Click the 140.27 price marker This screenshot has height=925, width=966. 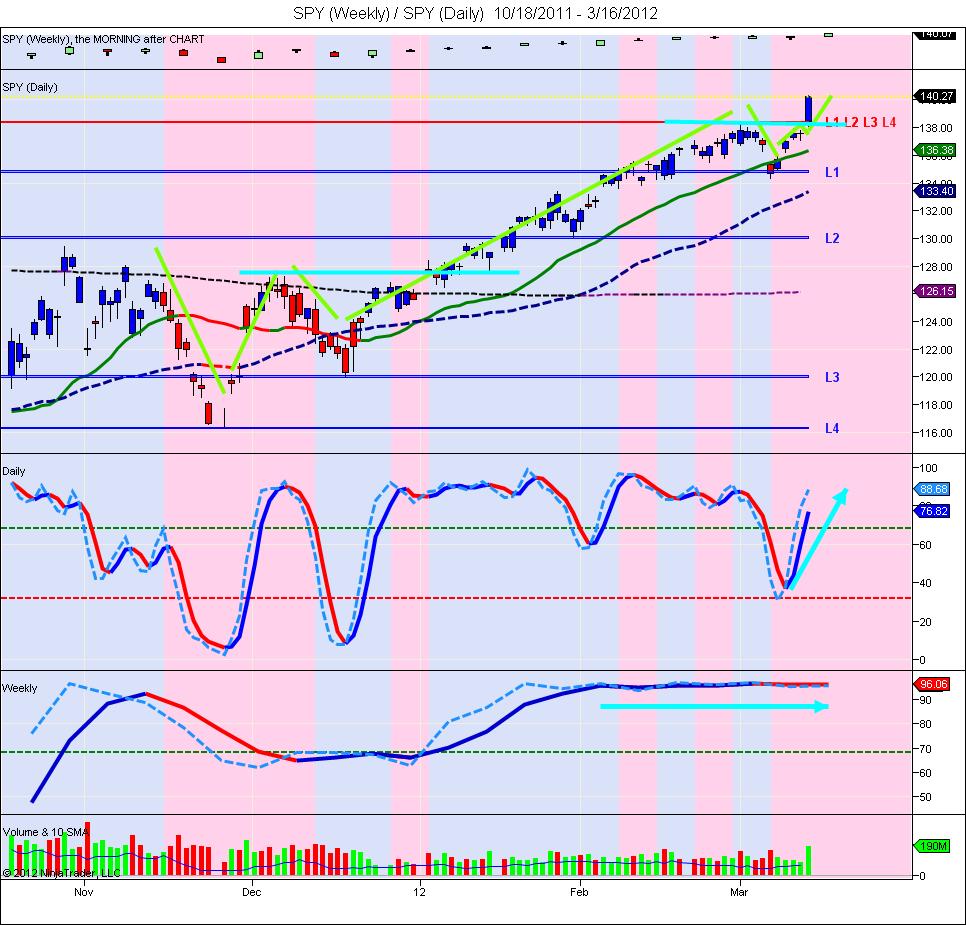936,96
